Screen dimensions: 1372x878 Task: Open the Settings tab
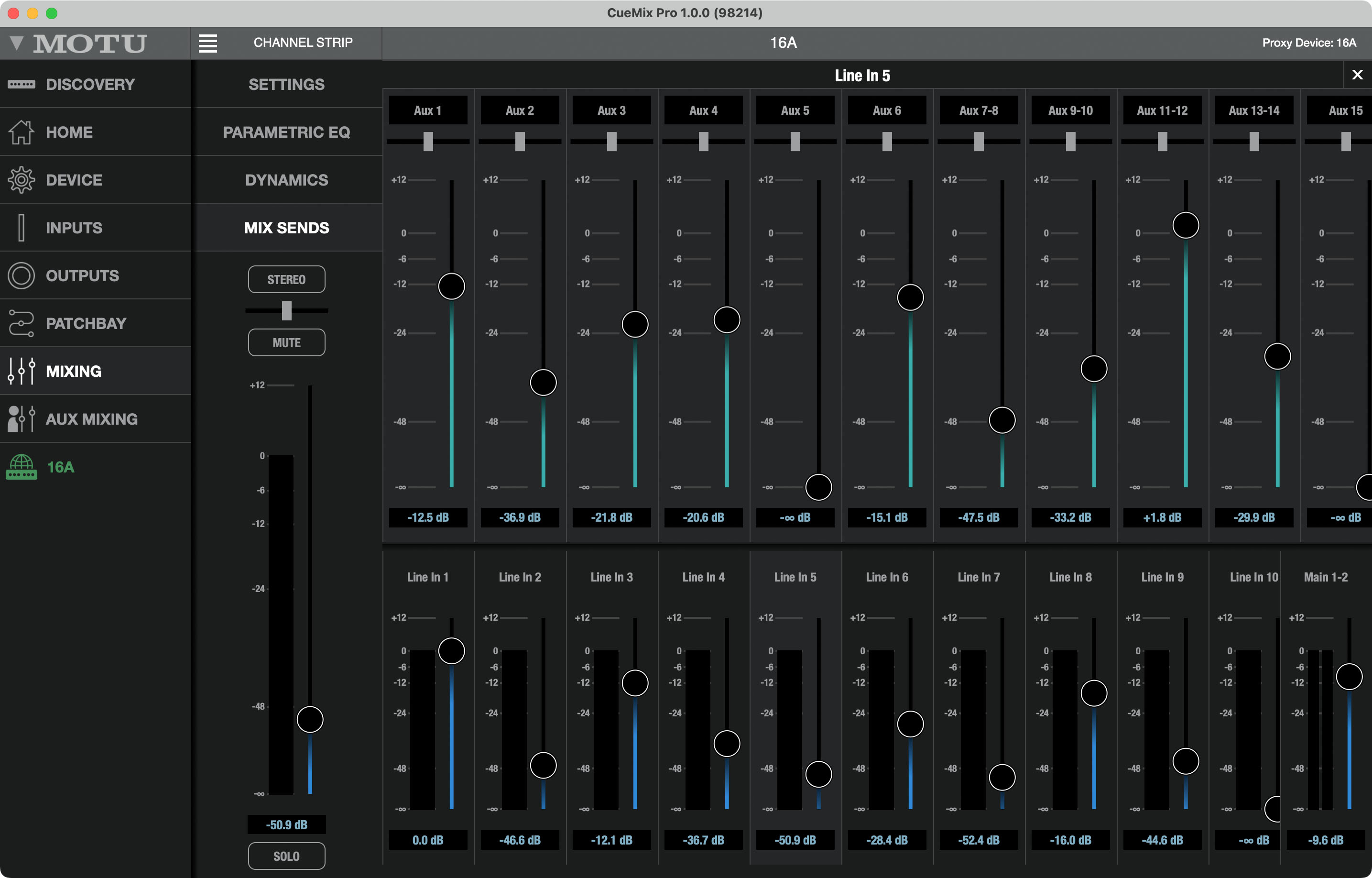[287, 84]
